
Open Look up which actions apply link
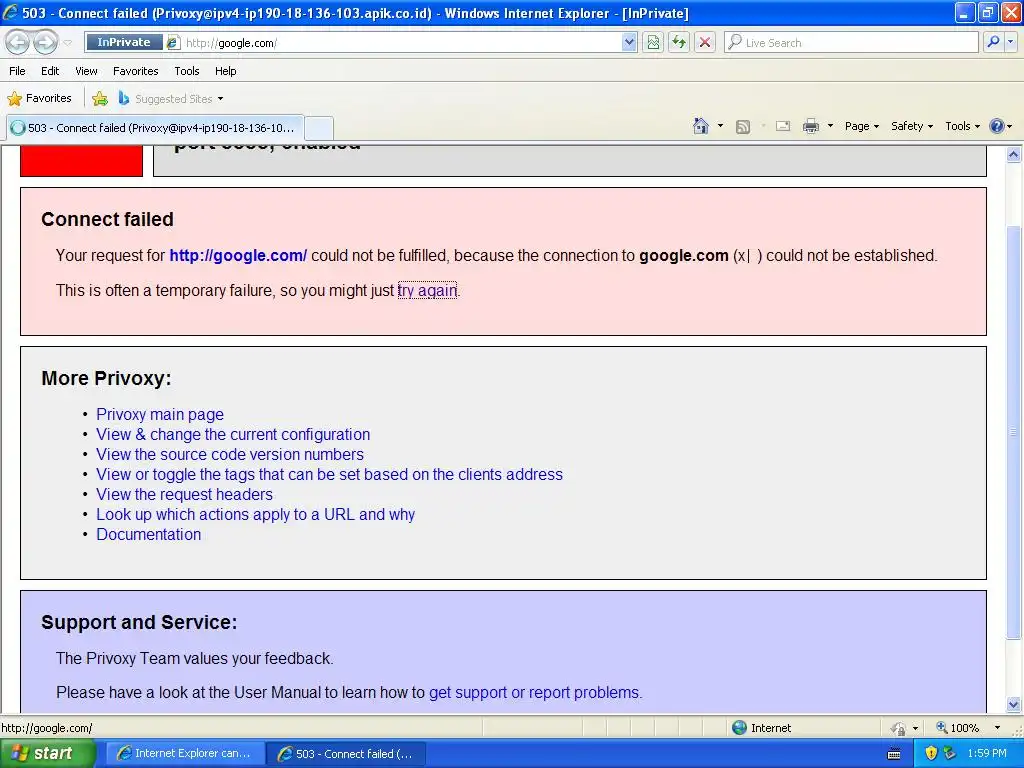tap(255, 515)
